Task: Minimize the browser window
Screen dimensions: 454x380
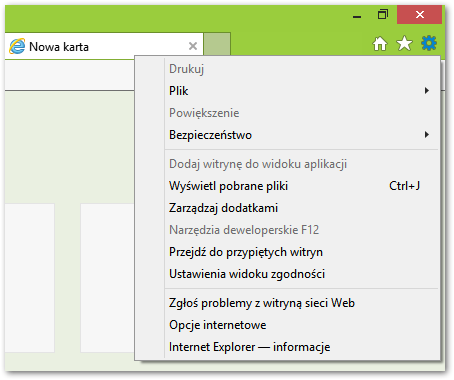Action: tap(357, 15)
